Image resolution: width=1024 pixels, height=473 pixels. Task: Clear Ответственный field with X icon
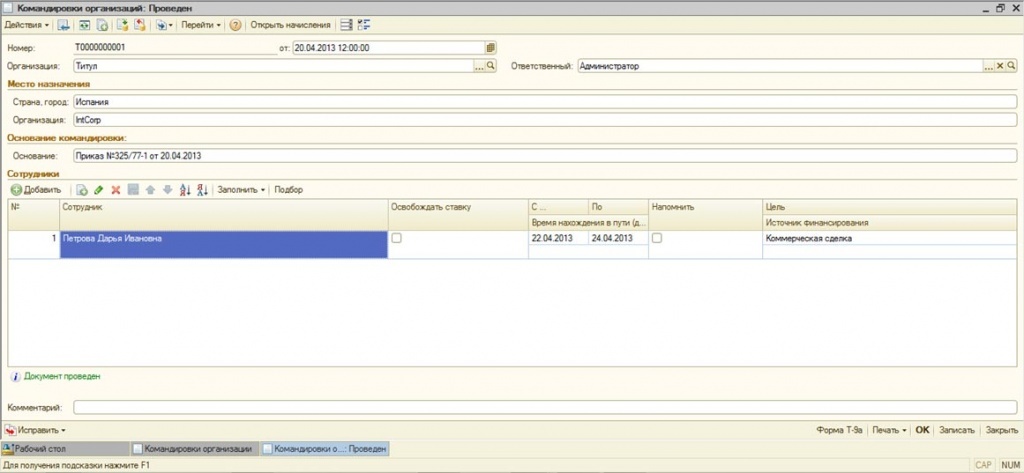pyautogui.click(x=999, y=66)
